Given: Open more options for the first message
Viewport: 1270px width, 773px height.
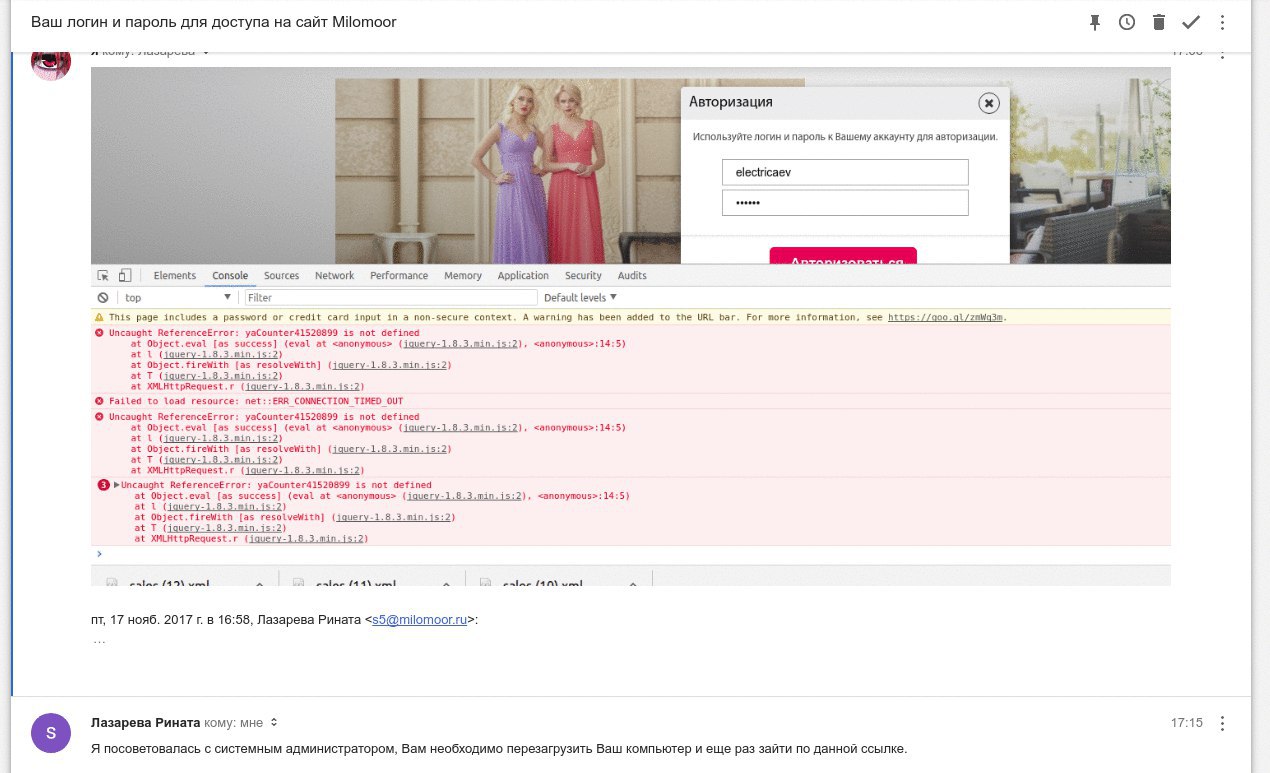Looking at the screenshot, I should pos(1222,53).
